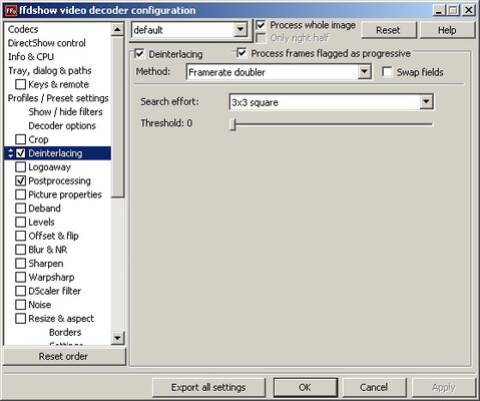Enable the Noise filter checkbox
Viewport: 480px width, 401px height.
(x=21, y=305)
